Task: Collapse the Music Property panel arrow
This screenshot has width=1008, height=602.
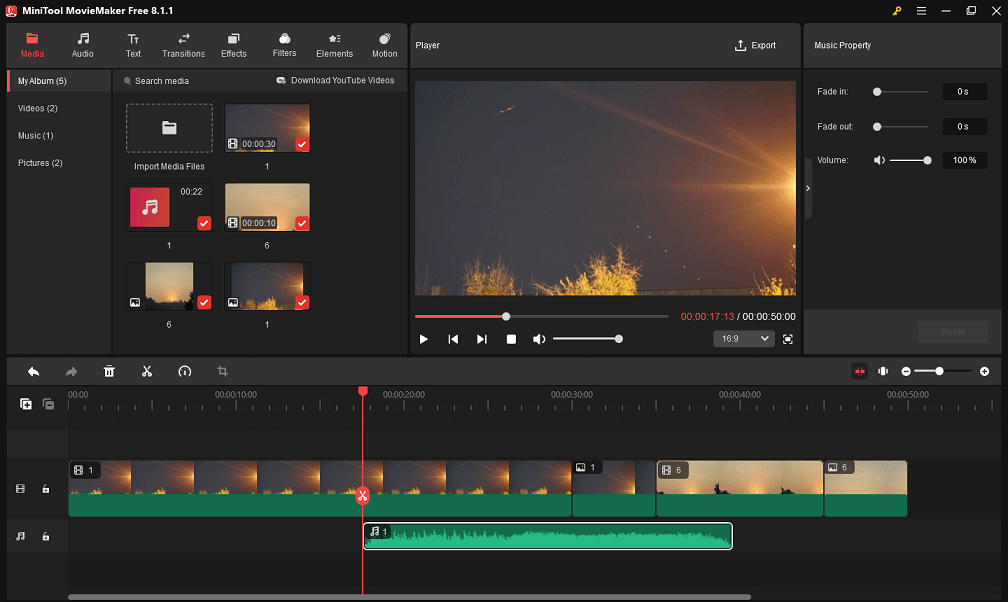Action: [808, 188]
